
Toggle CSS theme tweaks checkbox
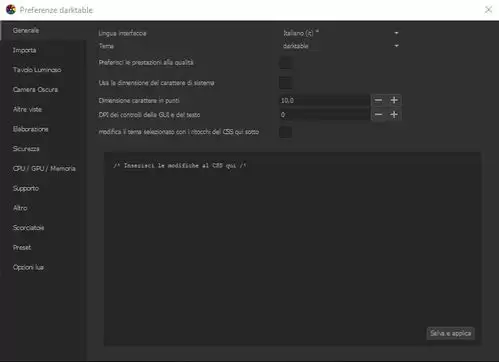pyautogui.click(x=285, y=132)
